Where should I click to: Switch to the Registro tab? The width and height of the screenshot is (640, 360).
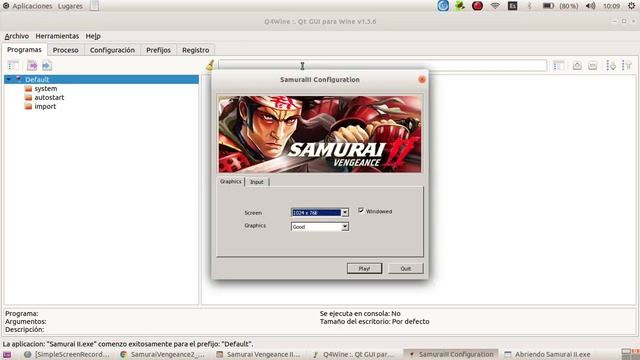point(196,50)
